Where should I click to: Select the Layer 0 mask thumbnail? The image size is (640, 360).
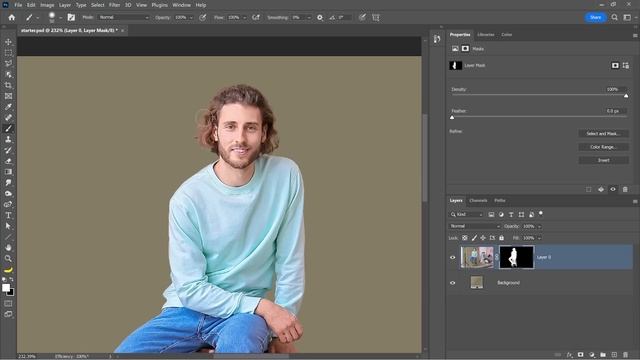click(x=516, y=257)
